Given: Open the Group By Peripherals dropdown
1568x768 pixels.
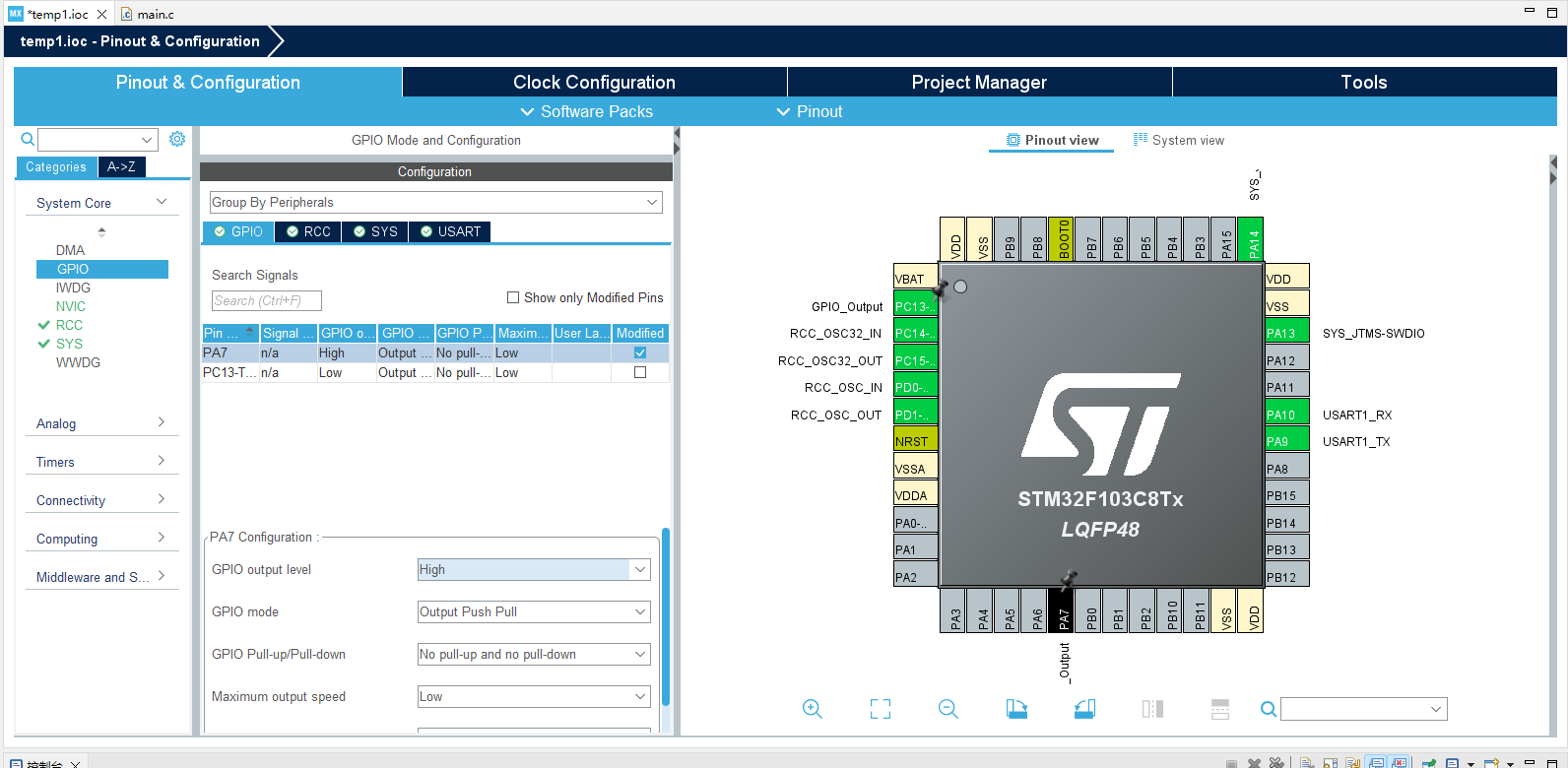Looking at the screenshot, I should [x=435, y=202].
